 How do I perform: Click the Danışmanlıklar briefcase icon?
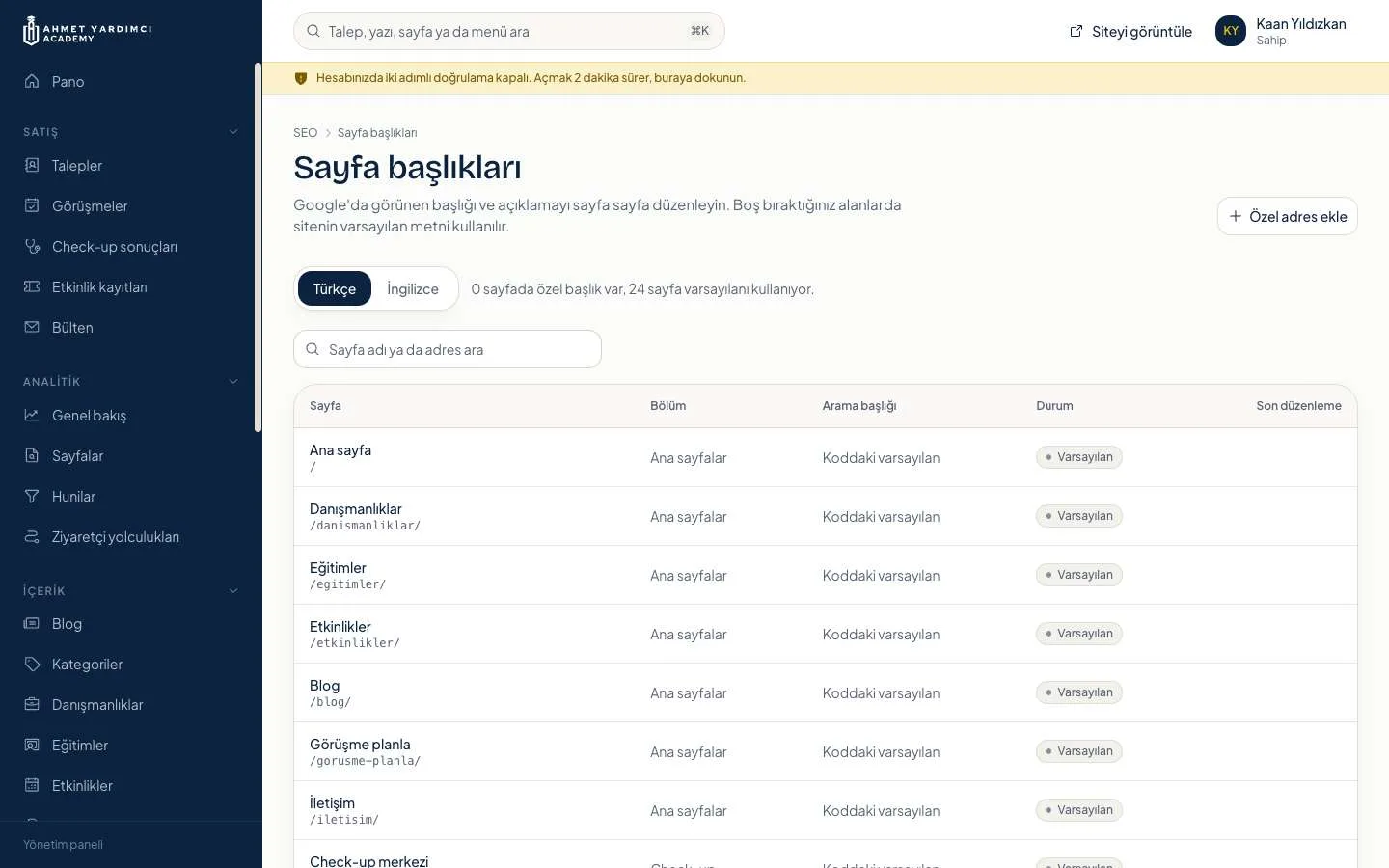tap(32, 704)
